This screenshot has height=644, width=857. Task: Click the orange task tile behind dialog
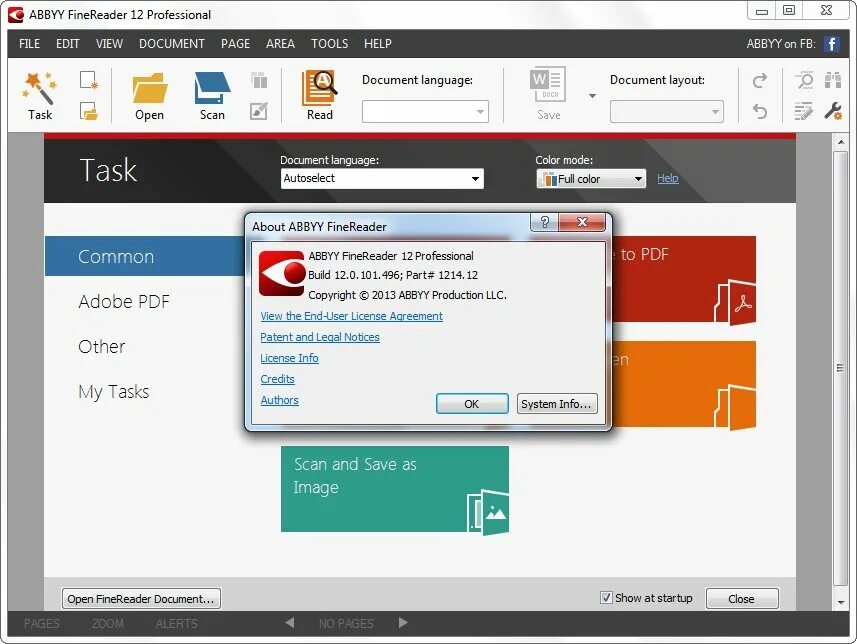tap(683, 384)
